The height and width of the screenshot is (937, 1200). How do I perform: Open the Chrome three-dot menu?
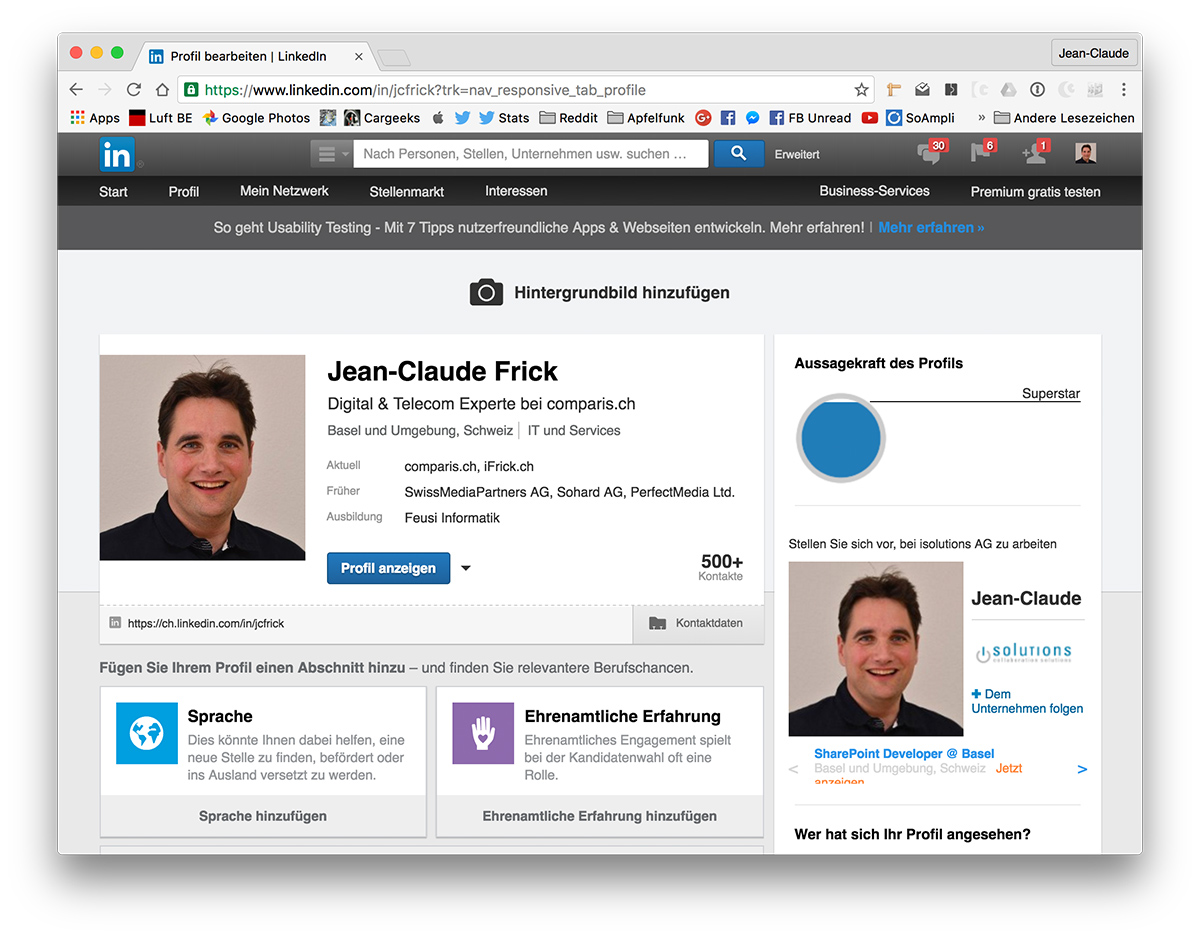pyautogui.click(x=1124, y=90)
